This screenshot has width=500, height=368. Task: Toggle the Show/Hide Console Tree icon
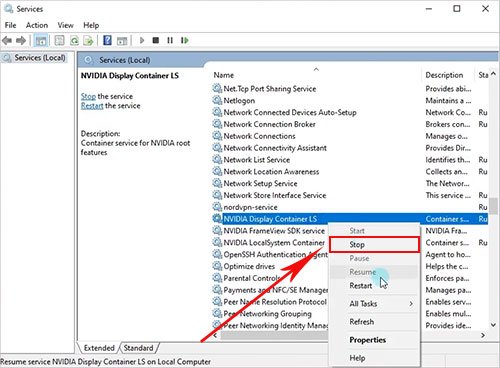(41, 41)
